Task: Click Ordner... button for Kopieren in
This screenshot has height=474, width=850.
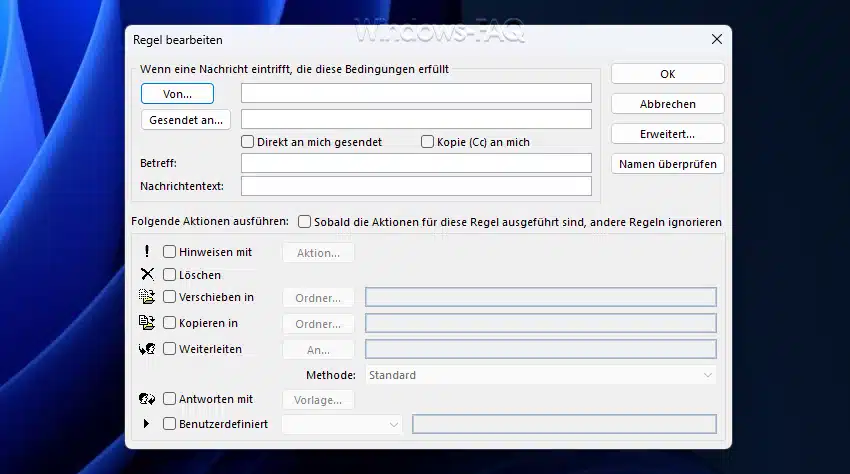Action: click(318, 324)
